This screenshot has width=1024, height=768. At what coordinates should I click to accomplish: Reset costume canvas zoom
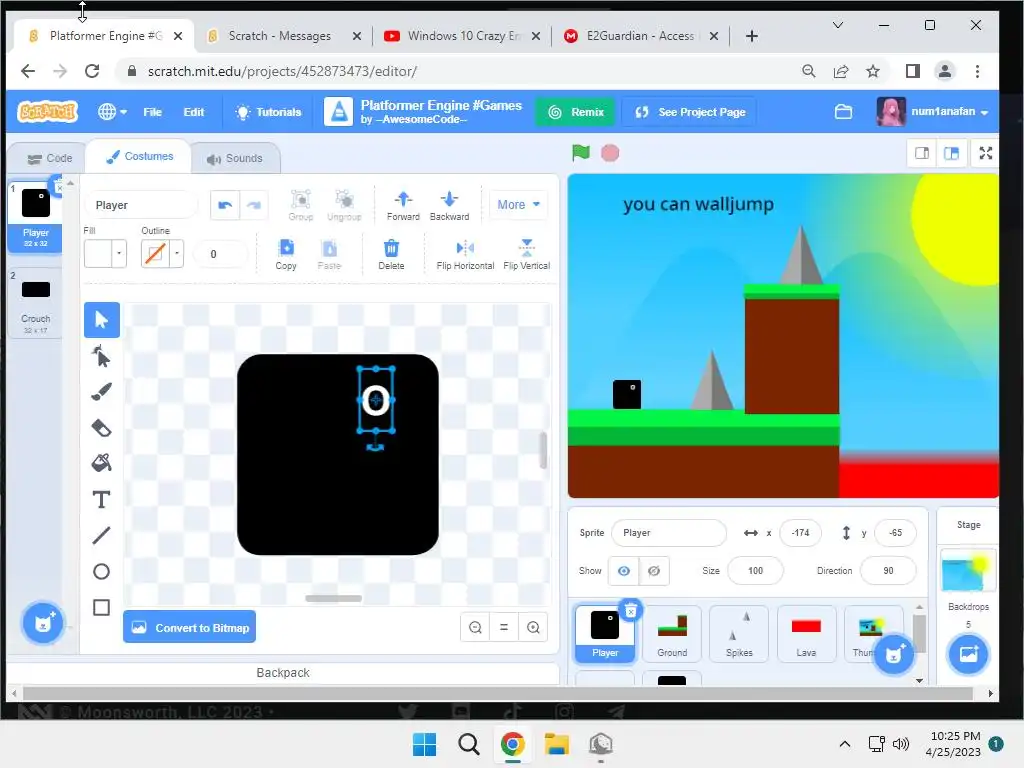click(504, 628)
